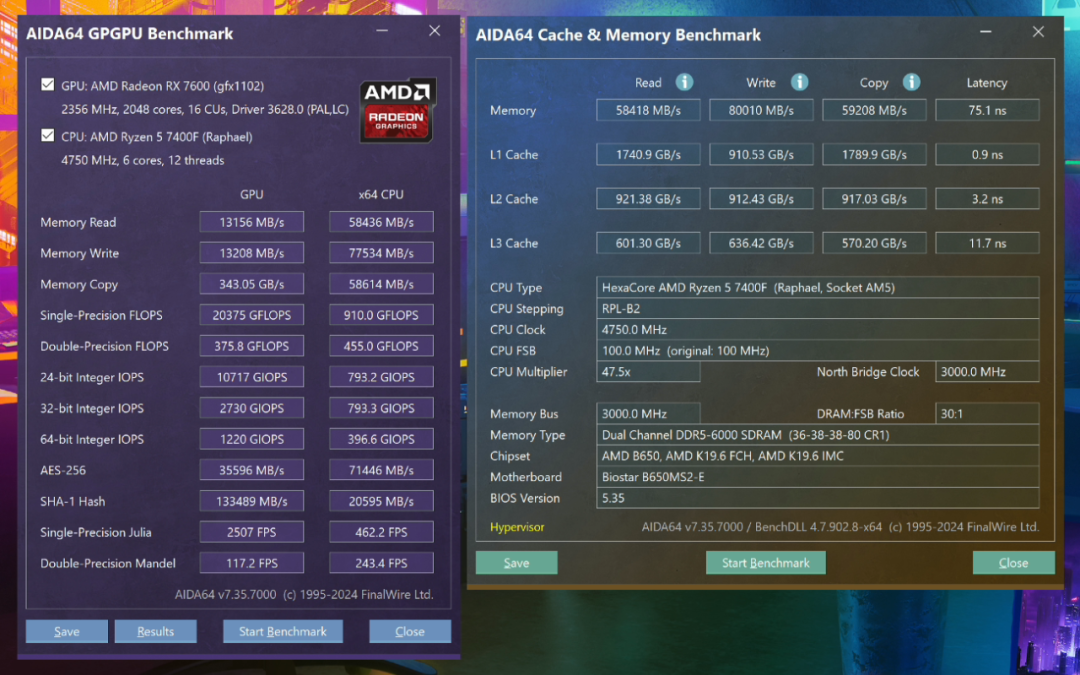
Task: Click Motherboard field Biostar B650MS2-E
Action: (x=818, y=477)
